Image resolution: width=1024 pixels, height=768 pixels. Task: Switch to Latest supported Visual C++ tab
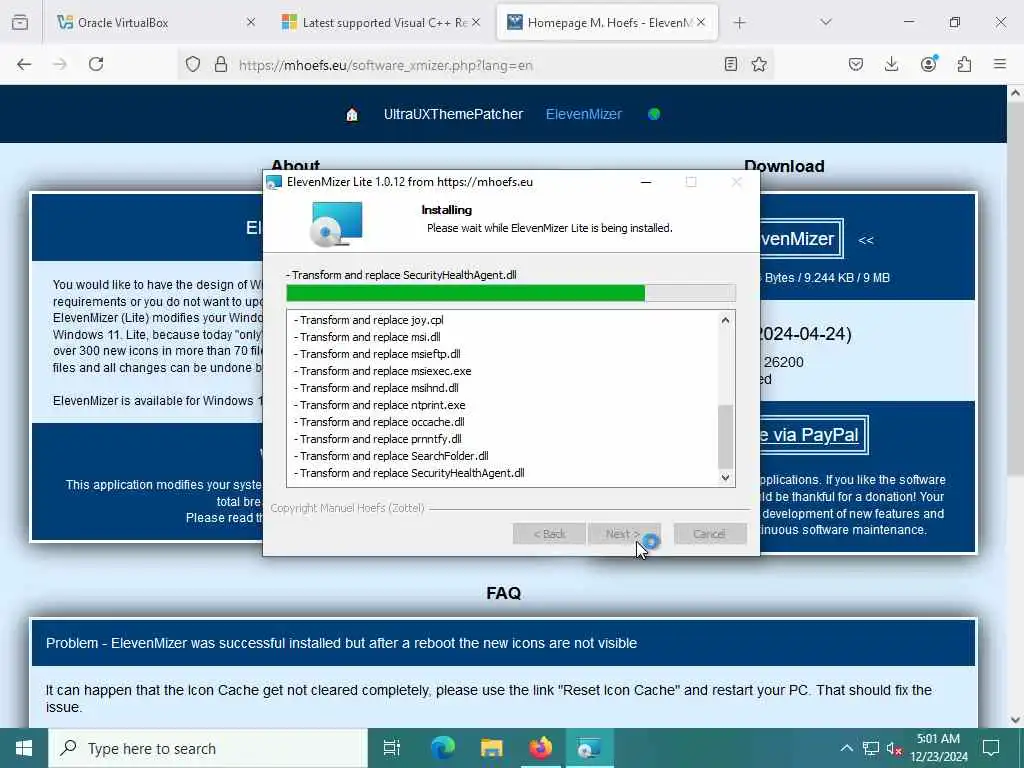point(380,23)
